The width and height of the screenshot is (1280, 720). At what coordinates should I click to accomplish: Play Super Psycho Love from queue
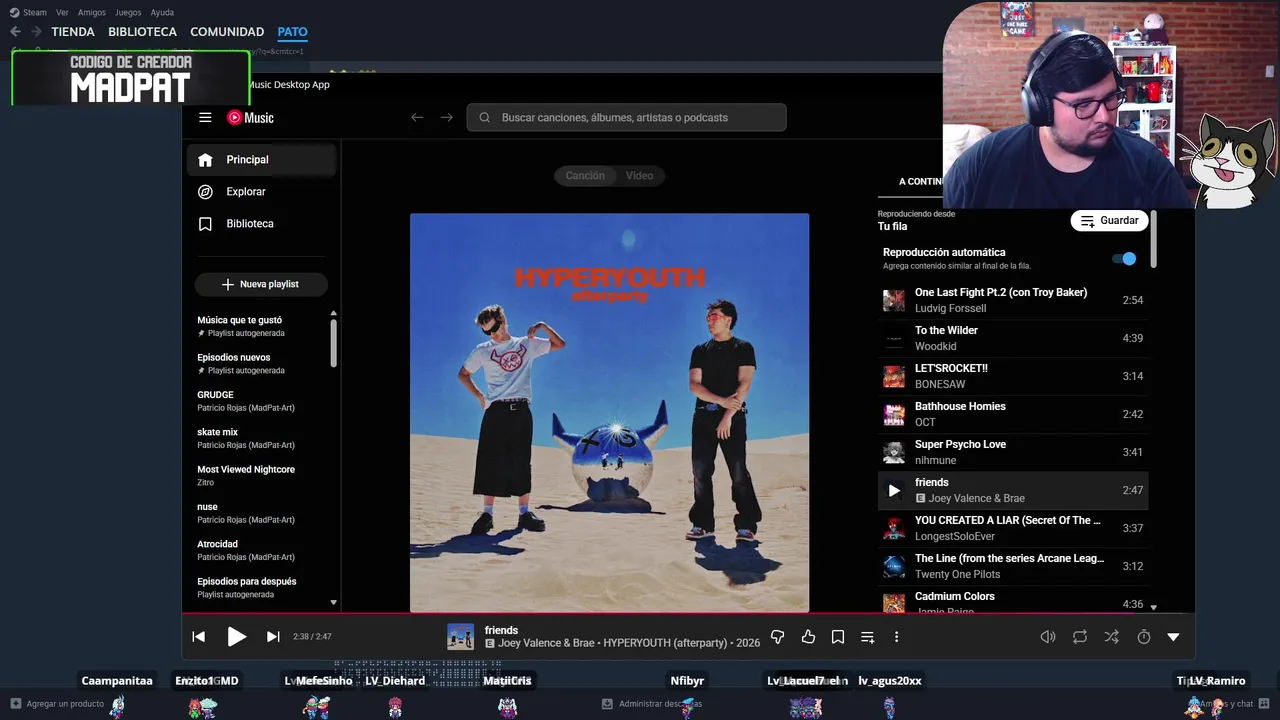click(x=1013, y=452)
